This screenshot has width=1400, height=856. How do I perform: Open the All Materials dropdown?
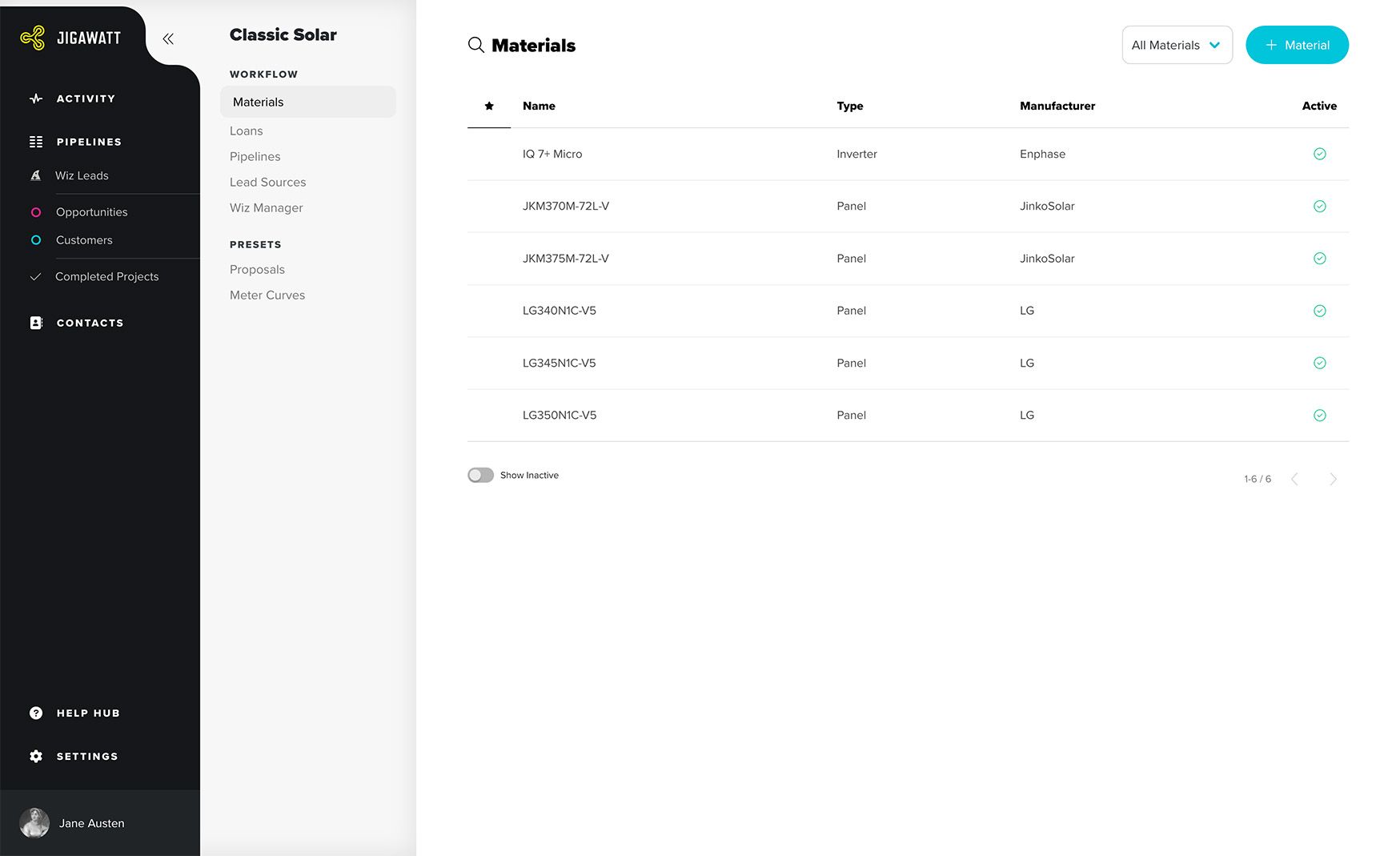[1177, 45]
